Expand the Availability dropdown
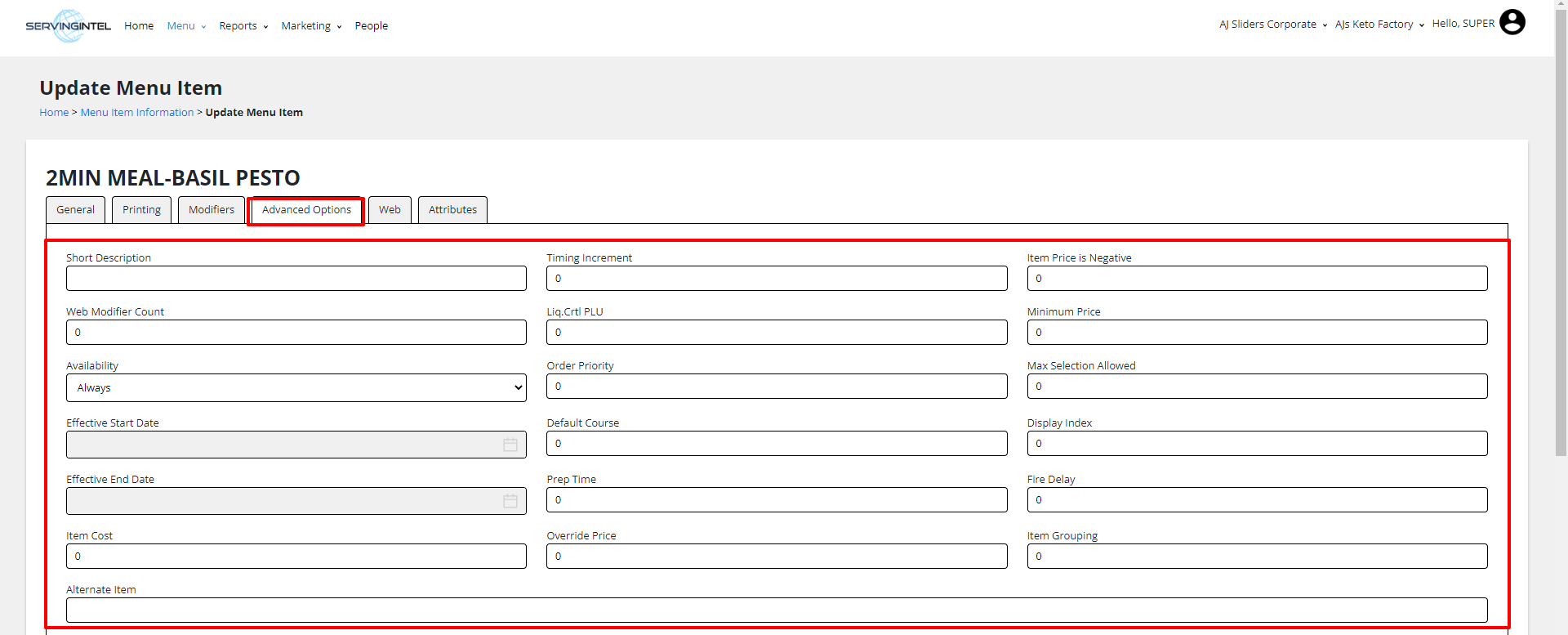This screenshot has height=635, width=1568. coord(296,388)
